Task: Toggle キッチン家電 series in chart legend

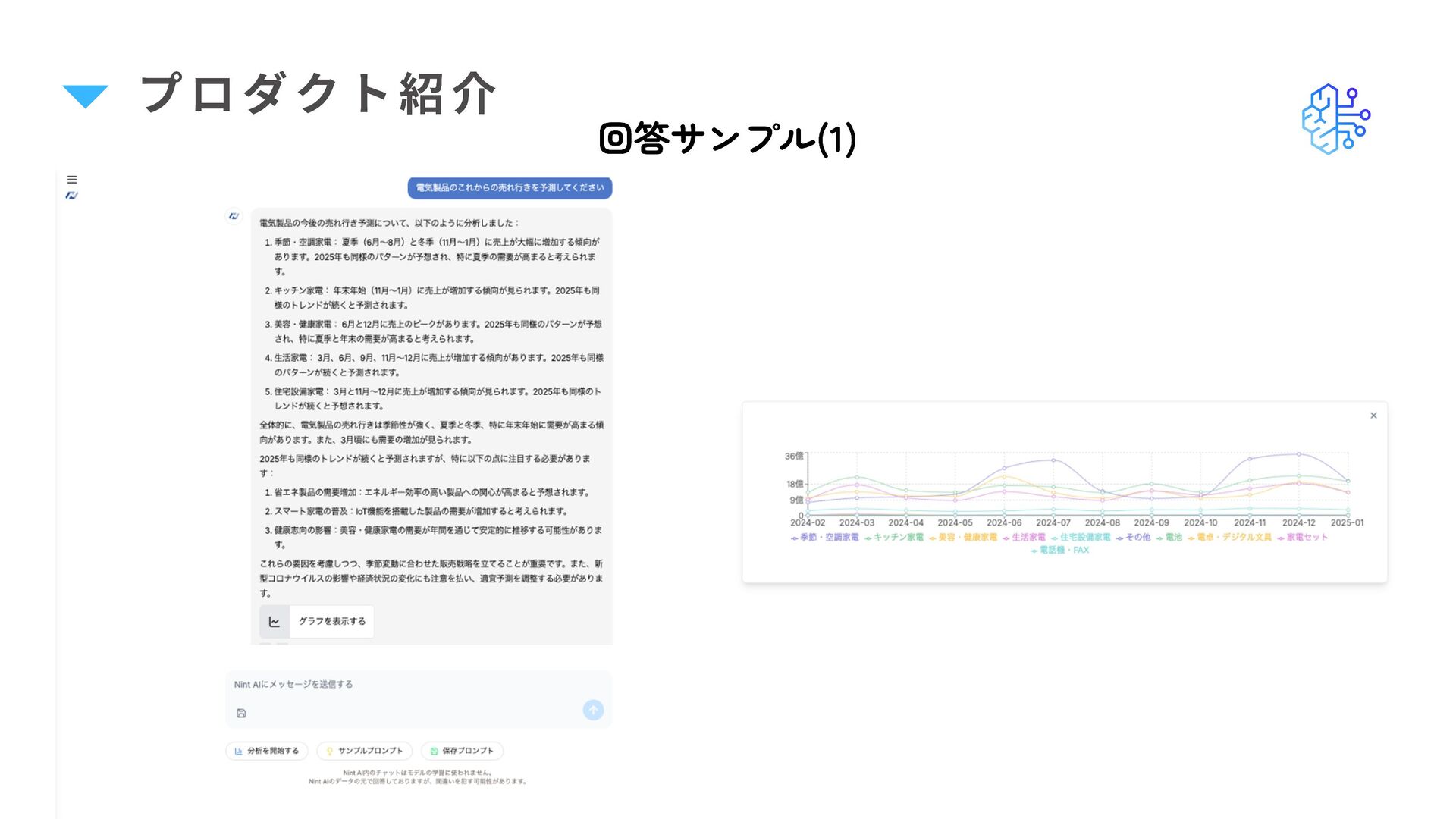Action: [x=895, y=537]
